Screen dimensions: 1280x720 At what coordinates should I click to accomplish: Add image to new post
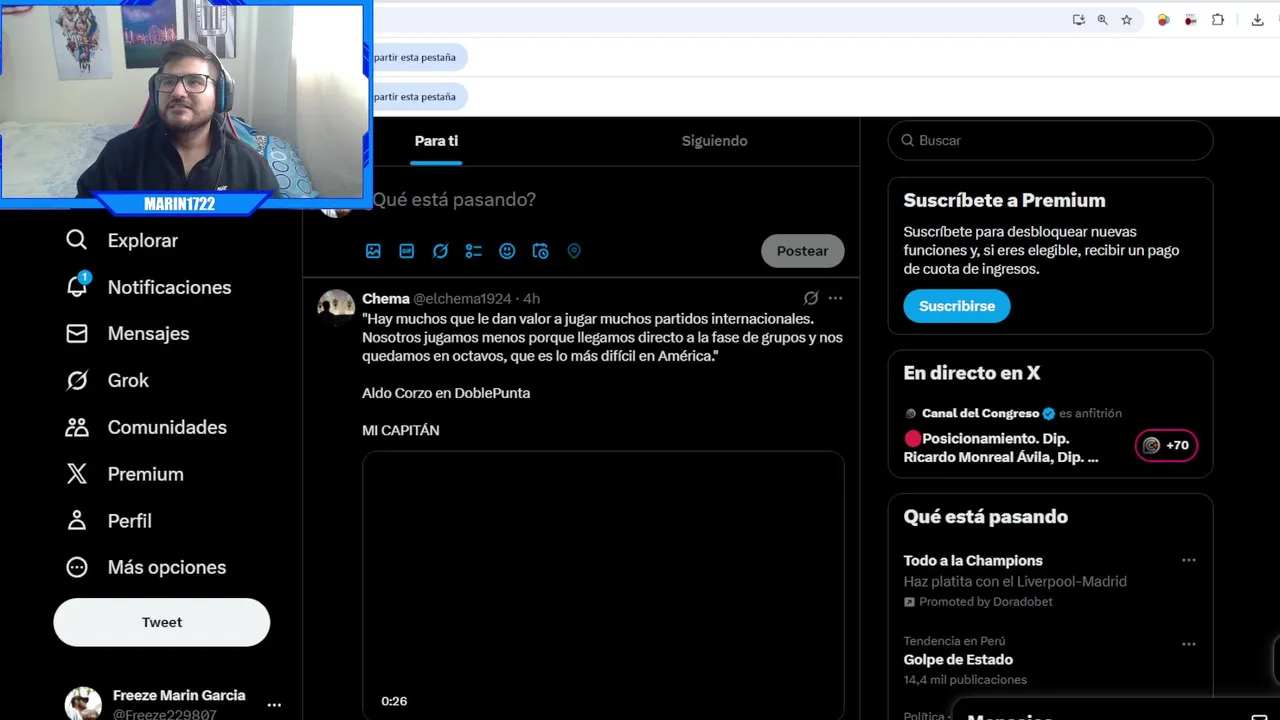click(373, 251)
